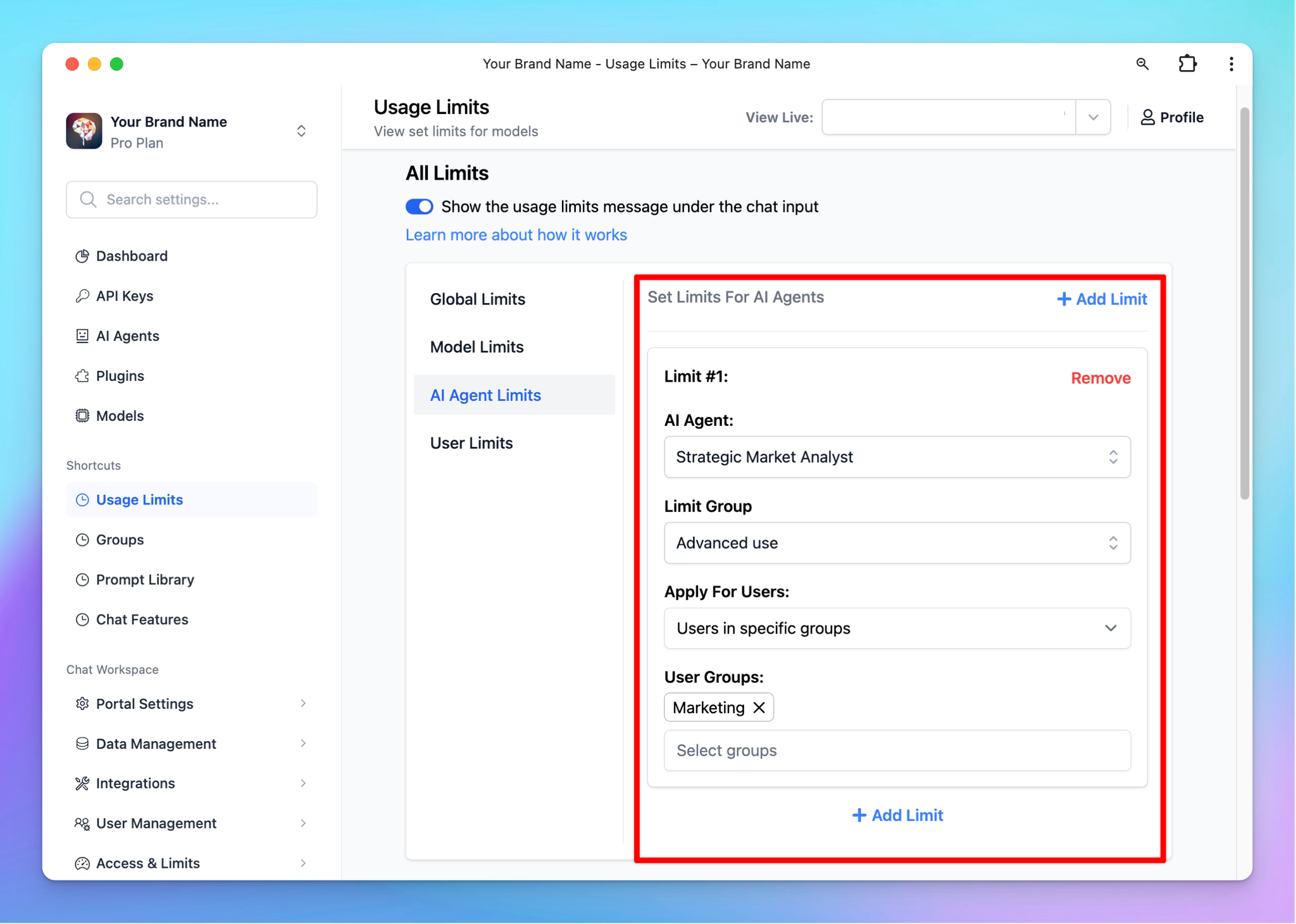The image size is (1296, 924).
Task: Click Remove for Limit #1
Action: coord(1100,378)
